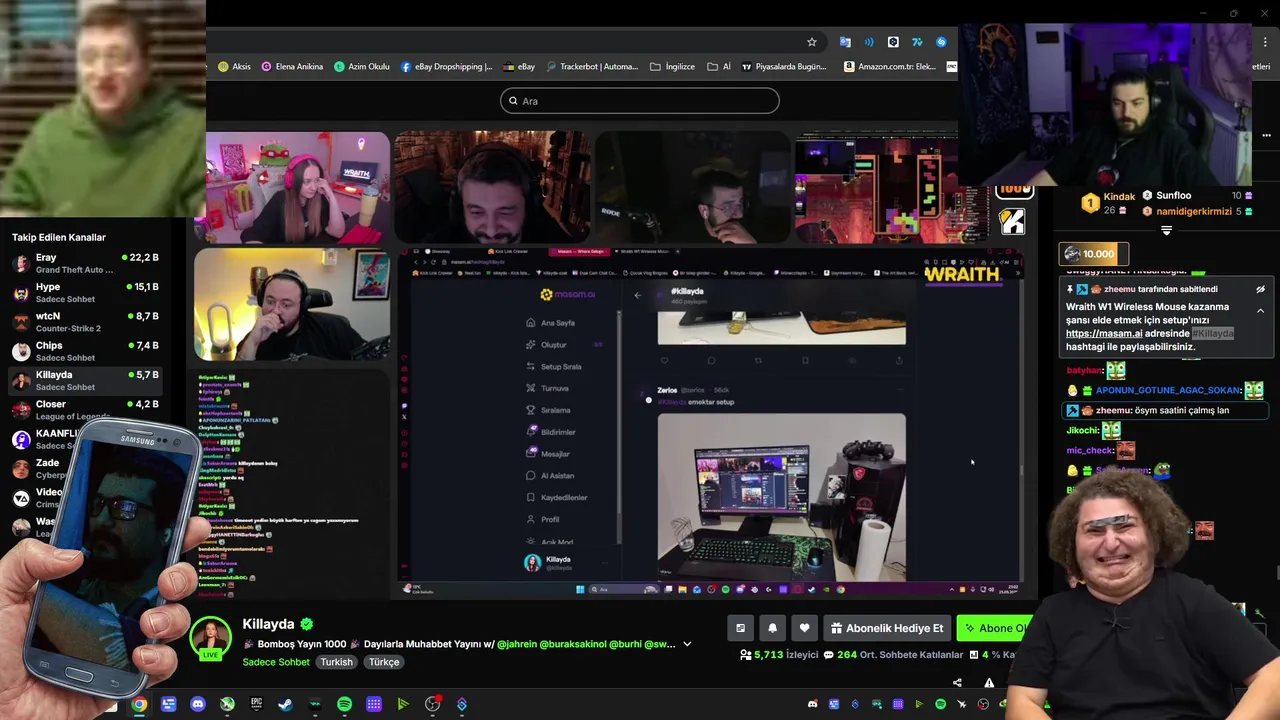Open Spotify from the taskbar
The width and height of the screenshot is (1280, 720).
[x=345, y=705]
